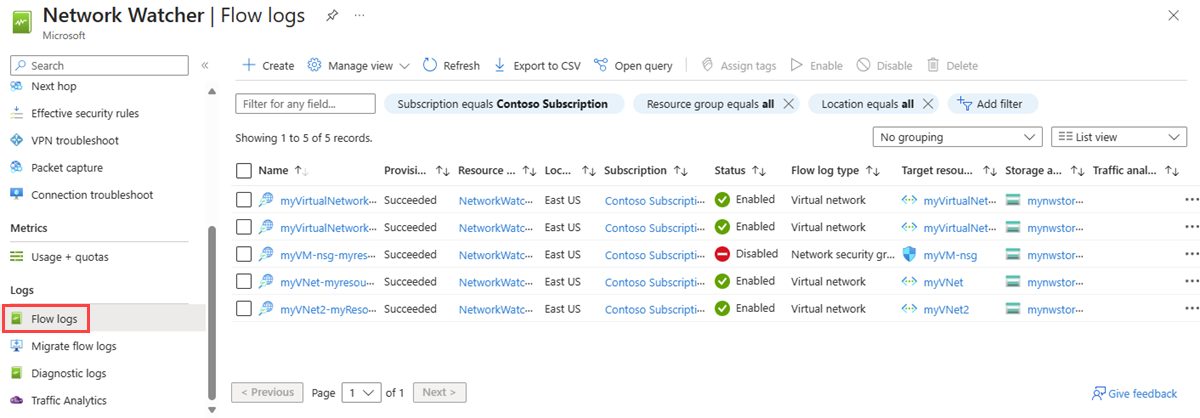Image resolution: width=1200 pixels, height=418 pixels.
Task: Focus the Filter for any field box
Action: [x=305, y=104]
